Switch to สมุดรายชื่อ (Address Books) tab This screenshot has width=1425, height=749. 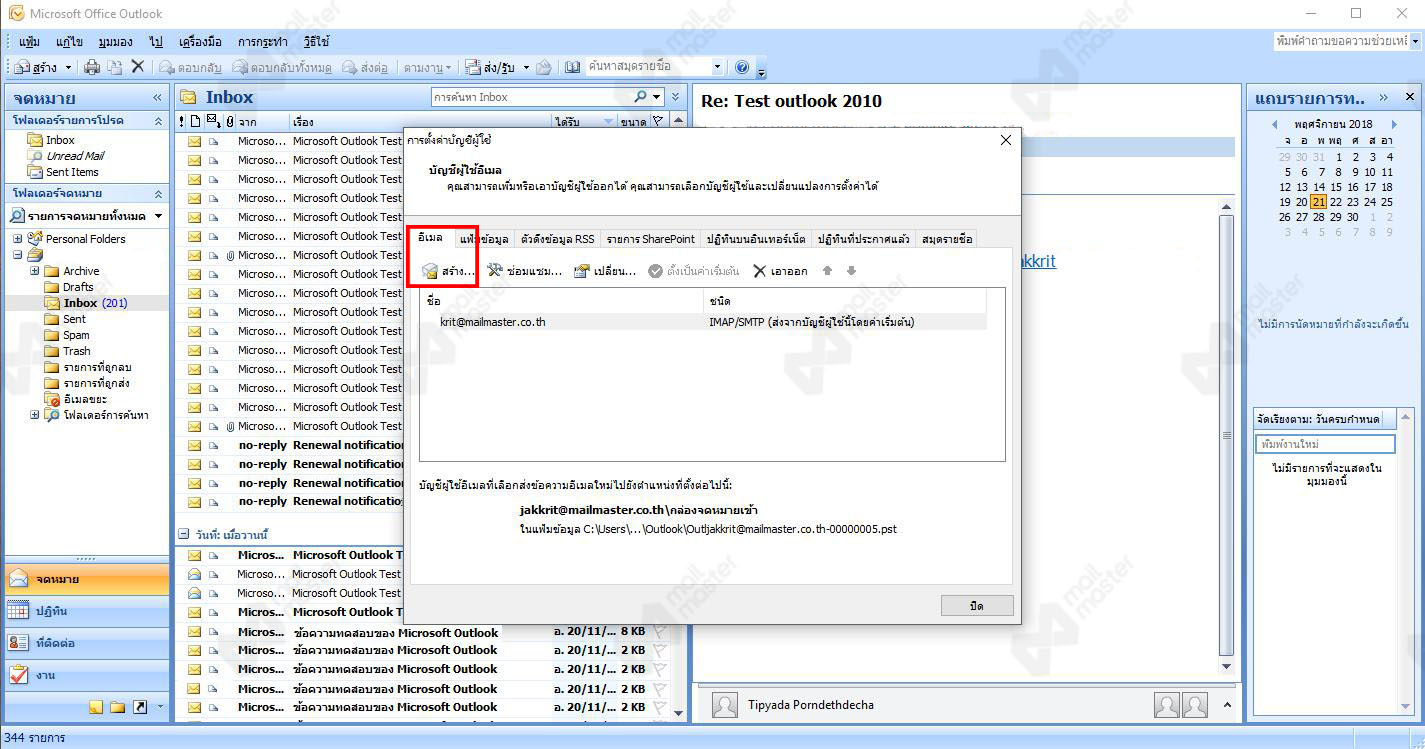(x=946, y=239)
